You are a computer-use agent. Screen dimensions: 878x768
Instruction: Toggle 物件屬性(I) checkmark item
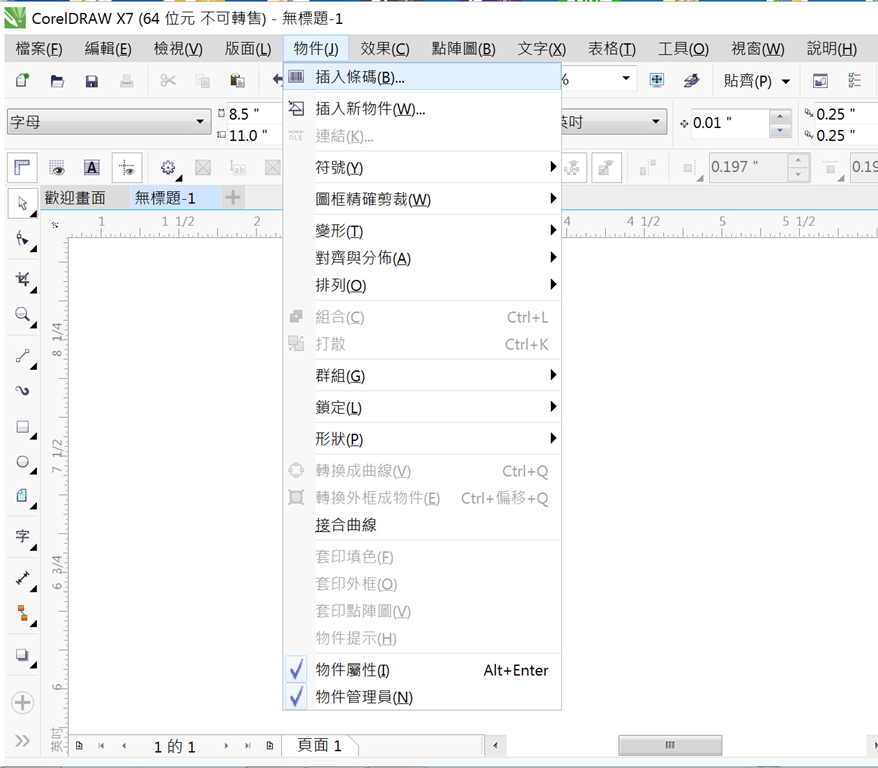click(422, 670)
